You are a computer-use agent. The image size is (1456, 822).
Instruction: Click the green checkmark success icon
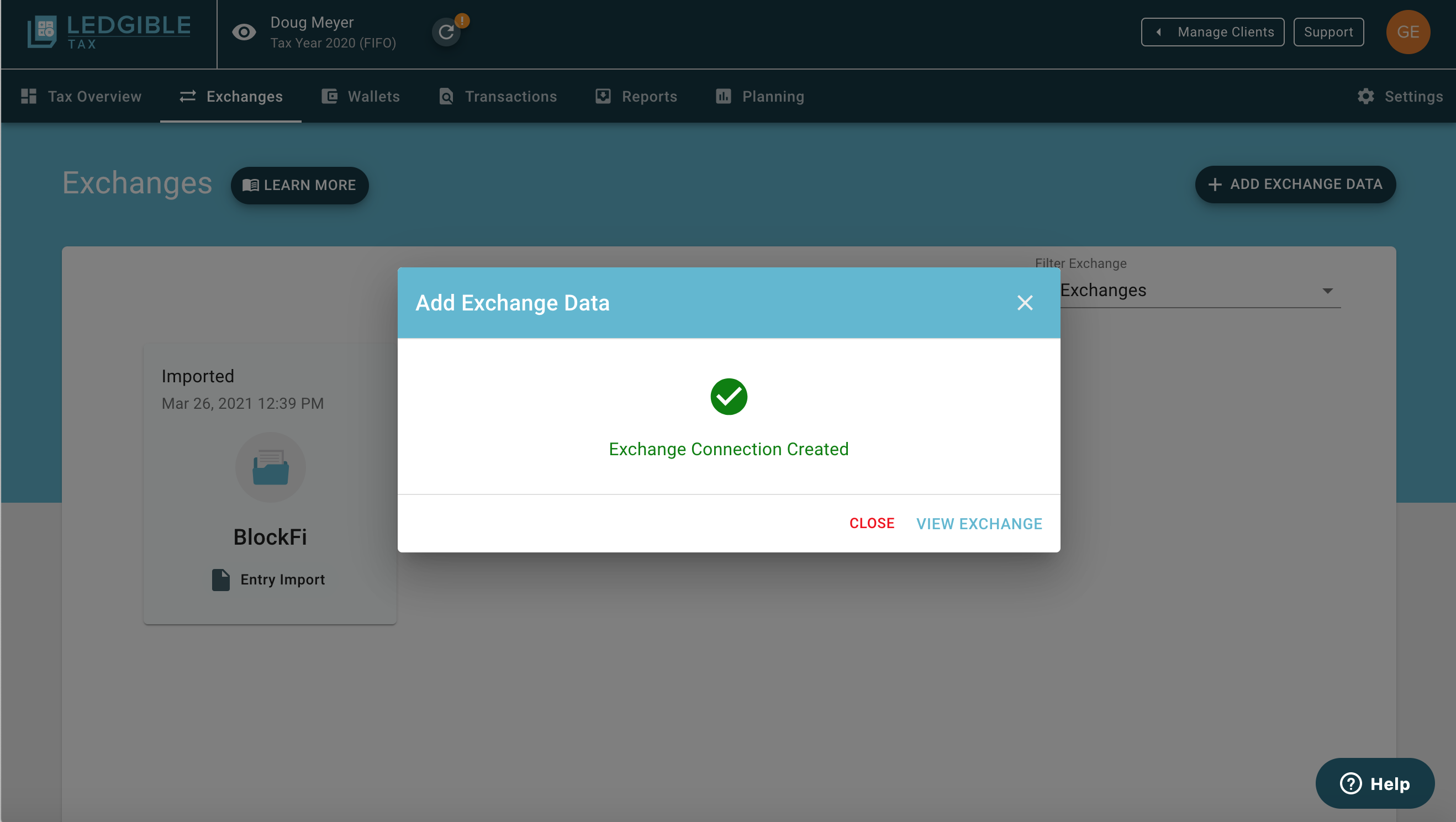(x=729, y=396)
